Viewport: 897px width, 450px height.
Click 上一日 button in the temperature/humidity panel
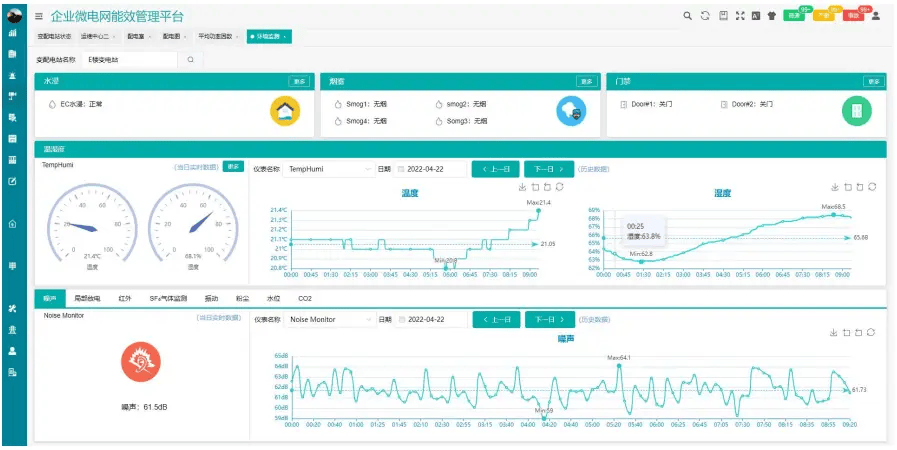[x=495, y=169]
